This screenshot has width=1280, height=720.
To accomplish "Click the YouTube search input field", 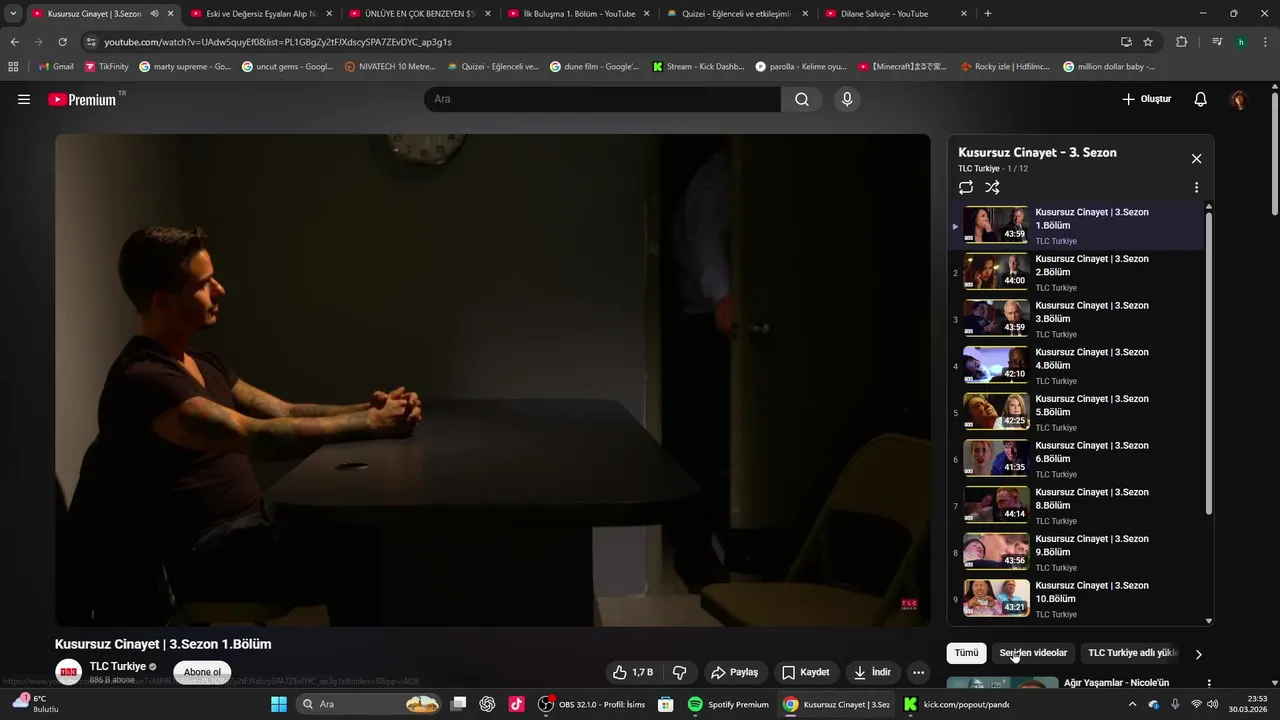I will (603, 99).
